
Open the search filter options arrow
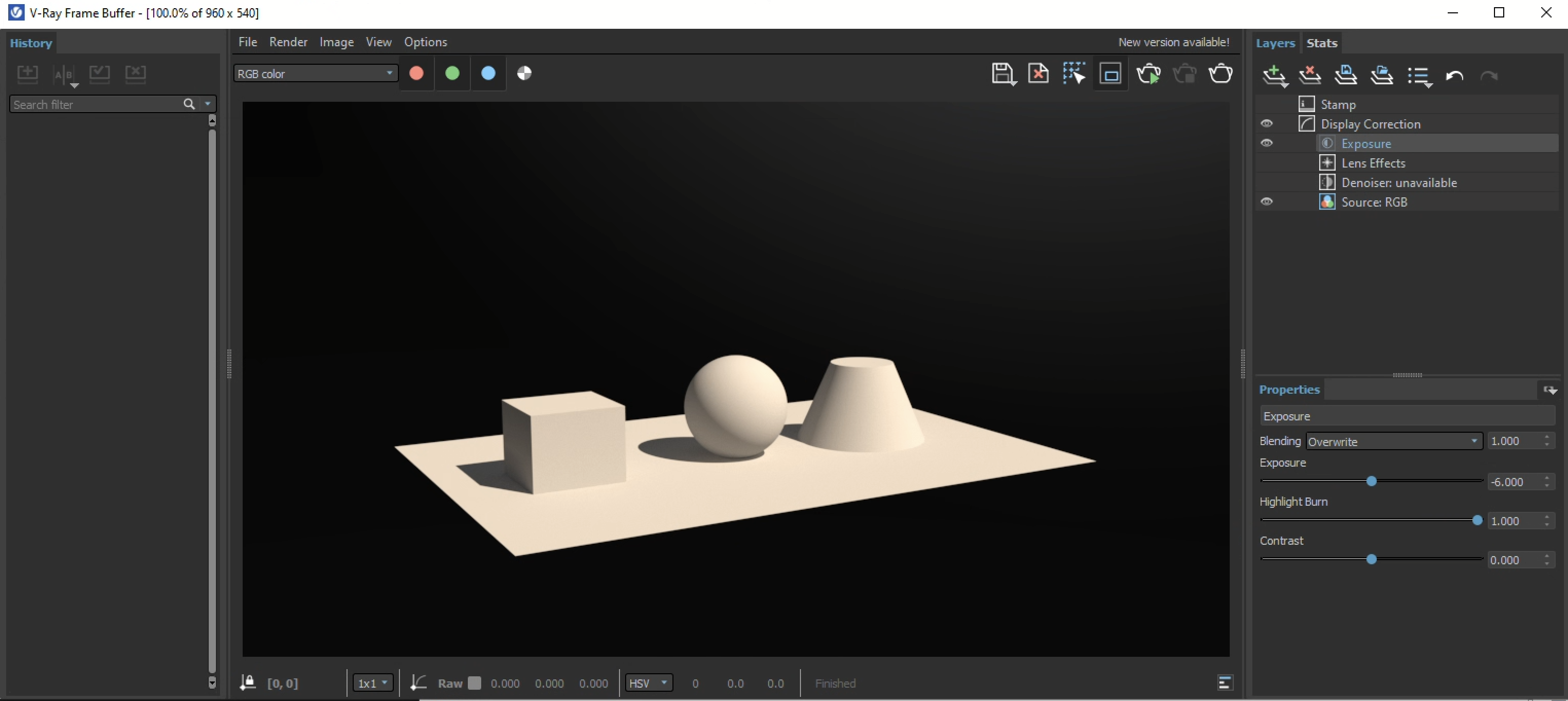click(x=208, y=104)
